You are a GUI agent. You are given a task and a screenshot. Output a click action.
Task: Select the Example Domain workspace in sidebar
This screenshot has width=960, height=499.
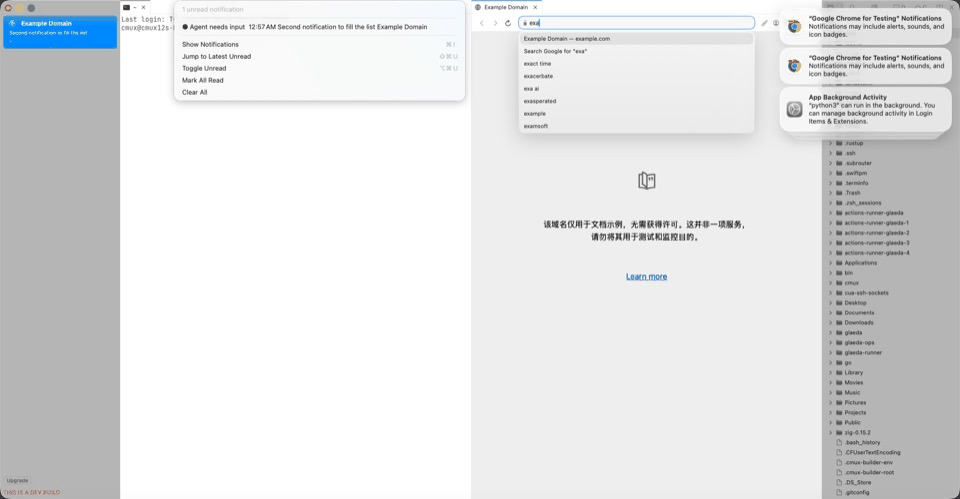pos(60,32)
